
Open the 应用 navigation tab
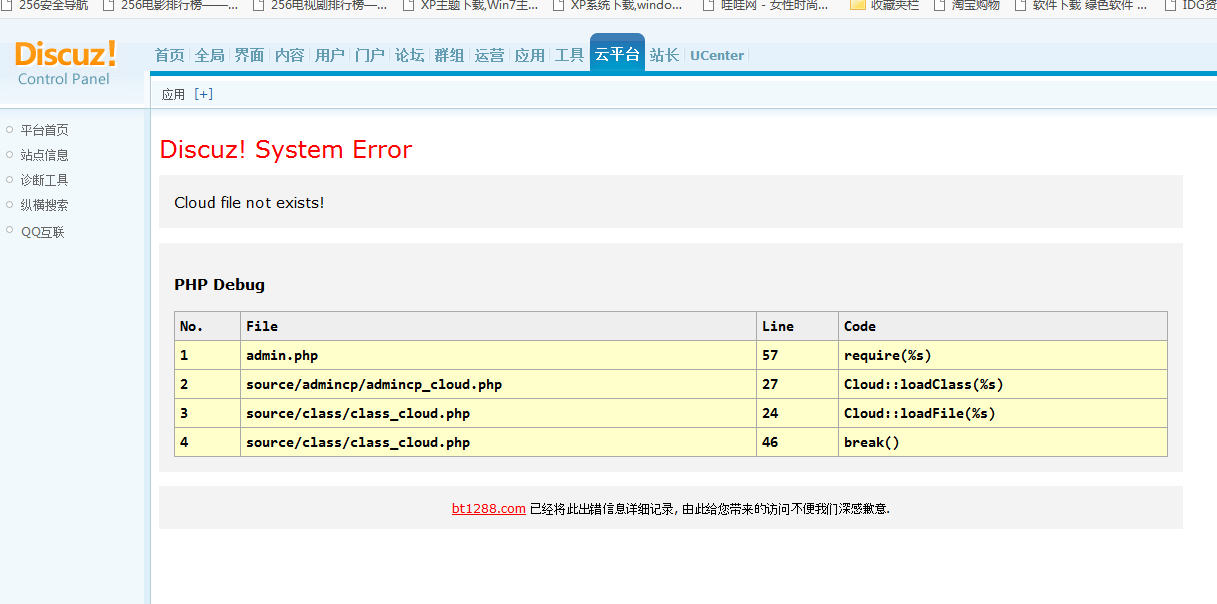[x=529, y=55]
